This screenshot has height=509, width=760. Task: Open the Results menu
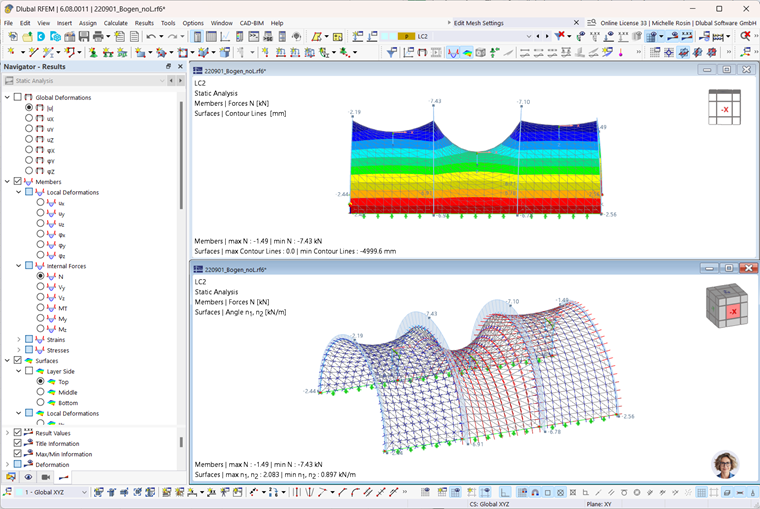pos(144,23)
